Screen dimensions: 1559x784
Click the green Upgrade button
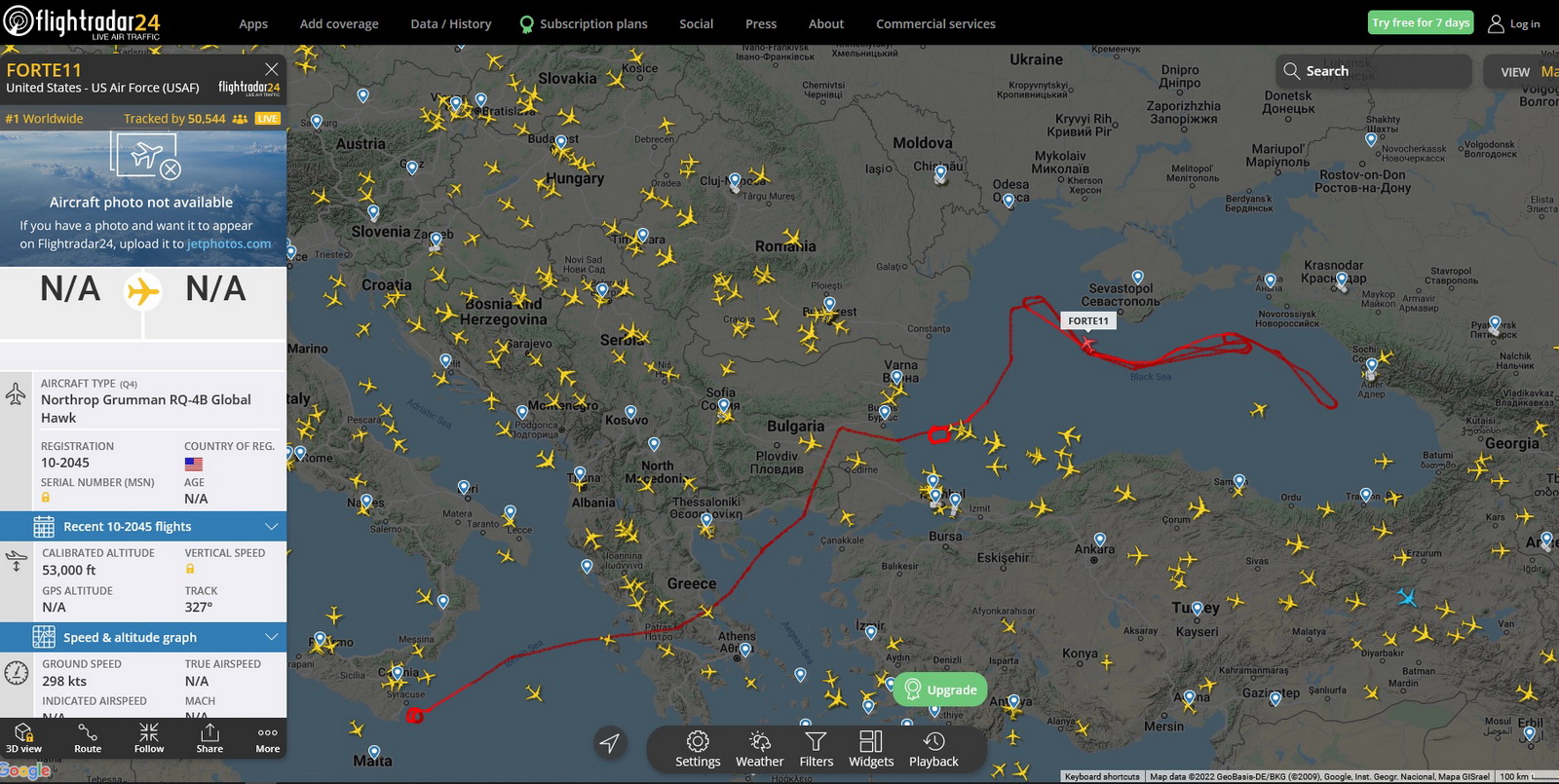pos(940,690)
